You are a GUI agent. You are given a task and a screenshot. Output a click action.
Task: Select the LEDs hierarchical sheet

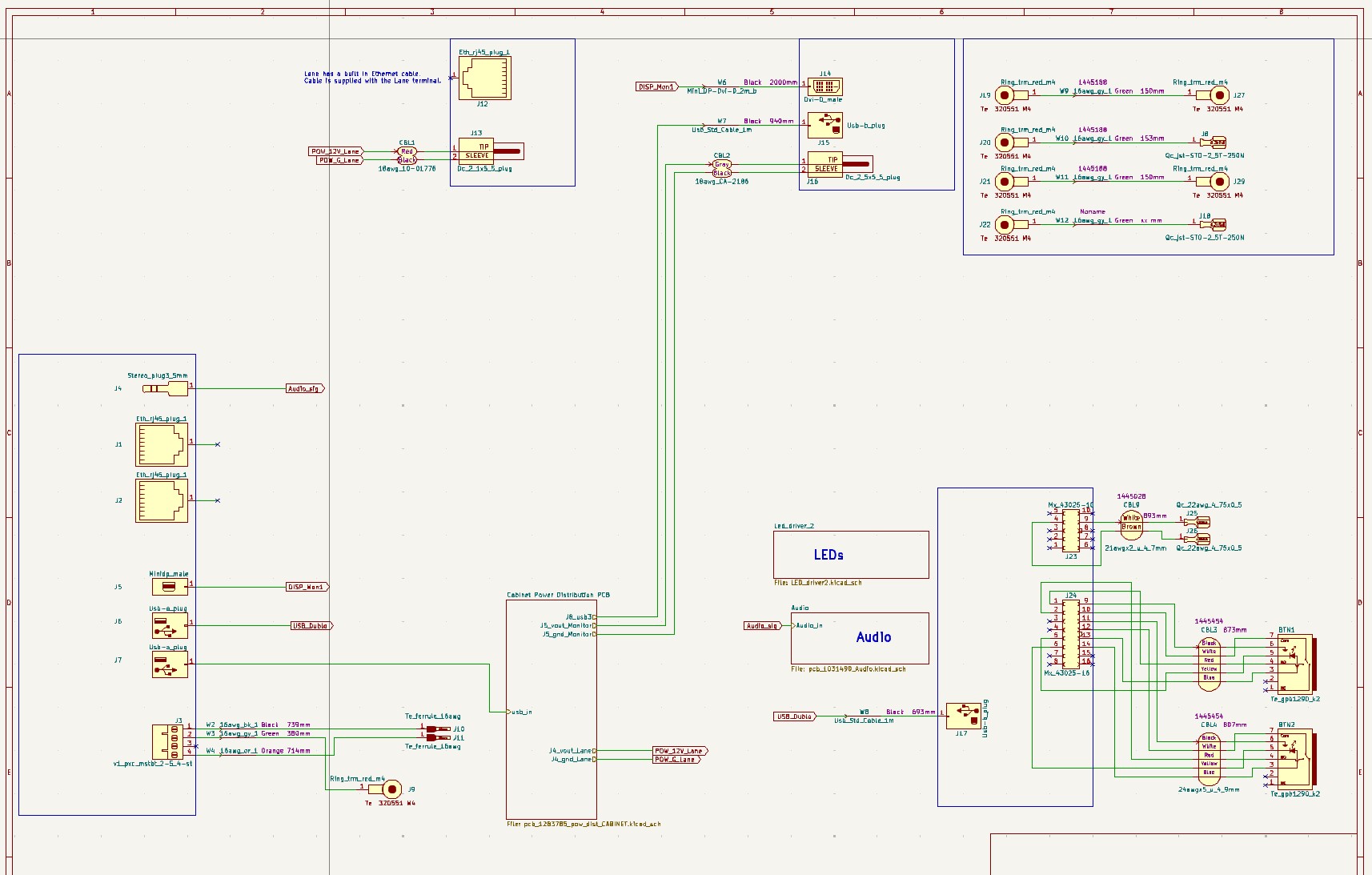click(x=851, y=554)
